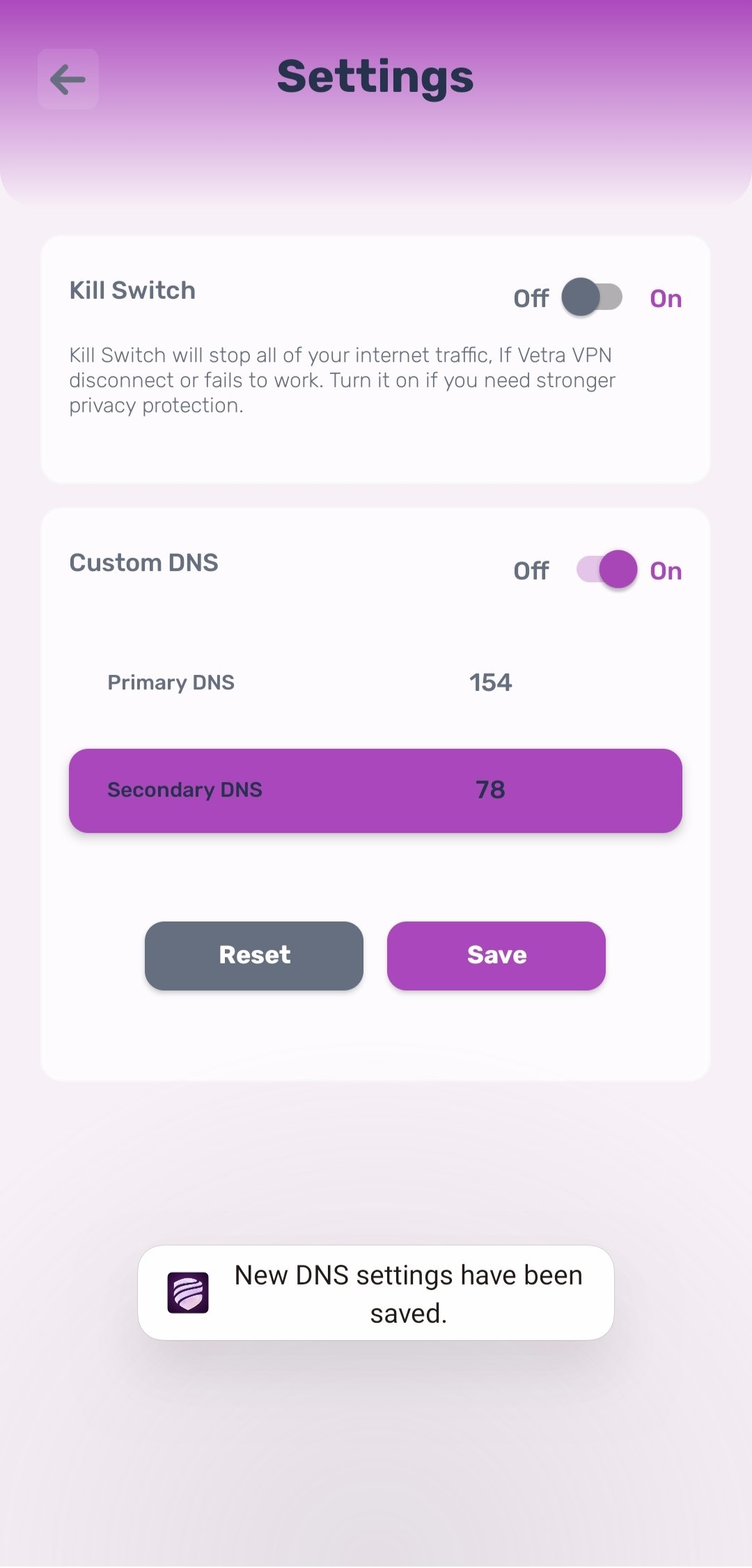Image resolution: width=752 pixels, height=1568 pixels.
Task: Enable the Kill Switch toggle
Action: [593, 297]
